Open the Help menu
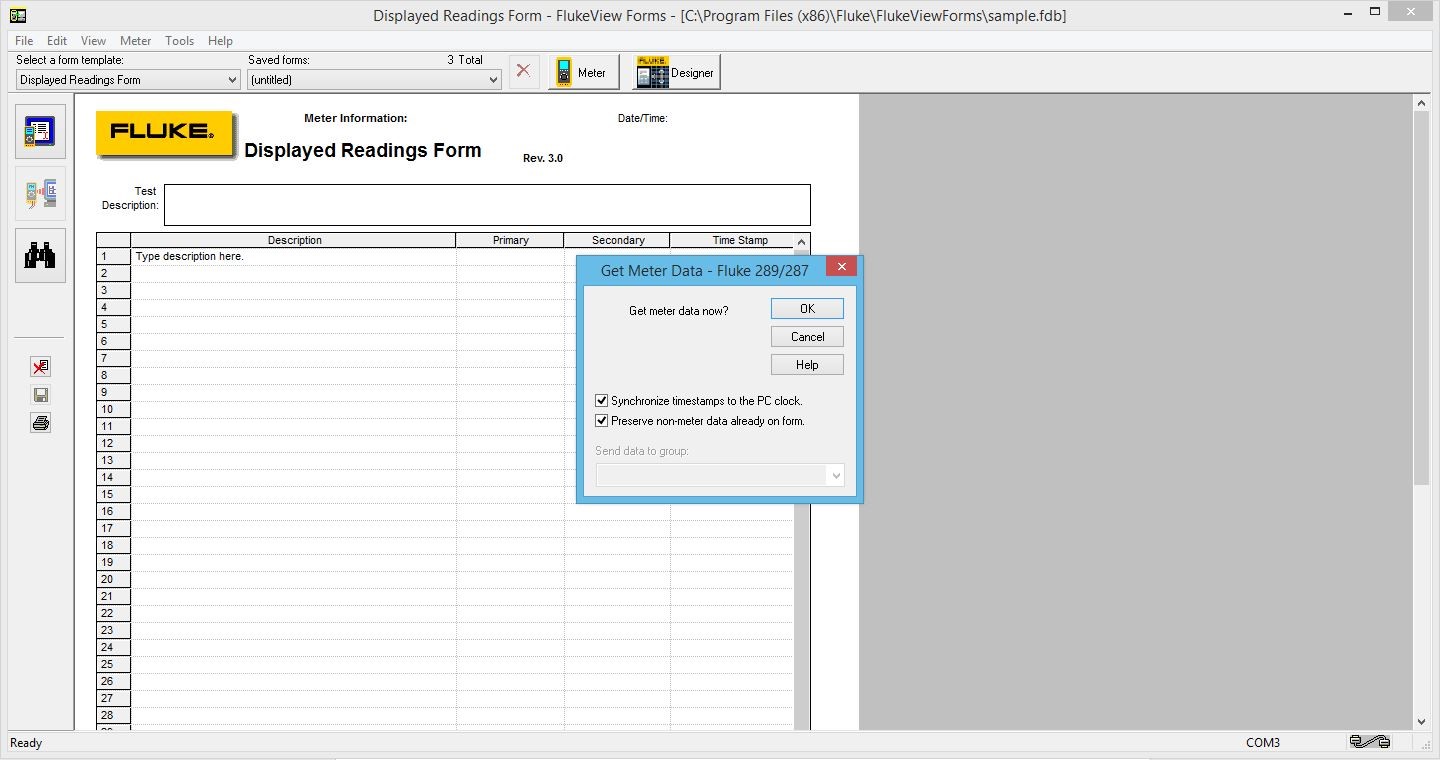Viewport: 1440px width, 760px height. [x=220, y=41]
